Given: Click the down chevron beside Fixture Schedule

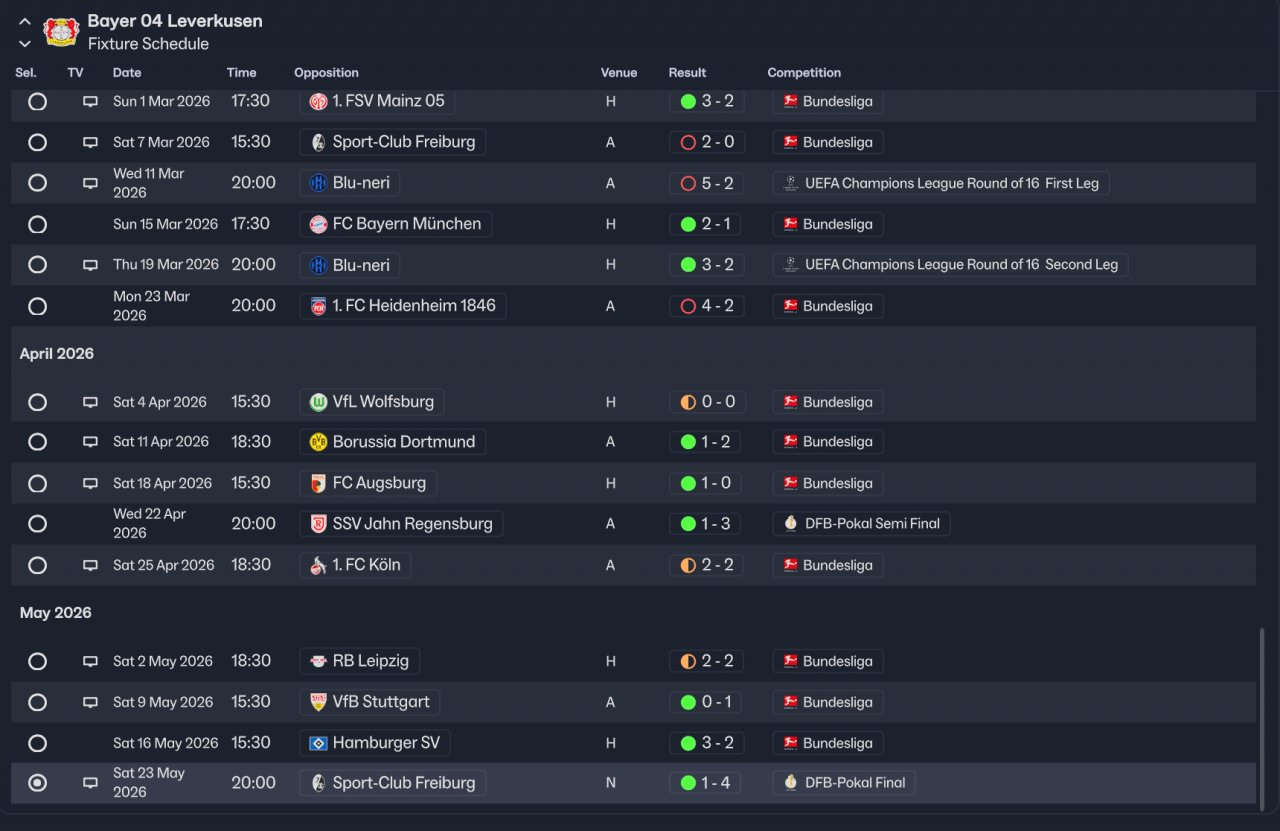Looking at the screenshot, I should 25,44.
